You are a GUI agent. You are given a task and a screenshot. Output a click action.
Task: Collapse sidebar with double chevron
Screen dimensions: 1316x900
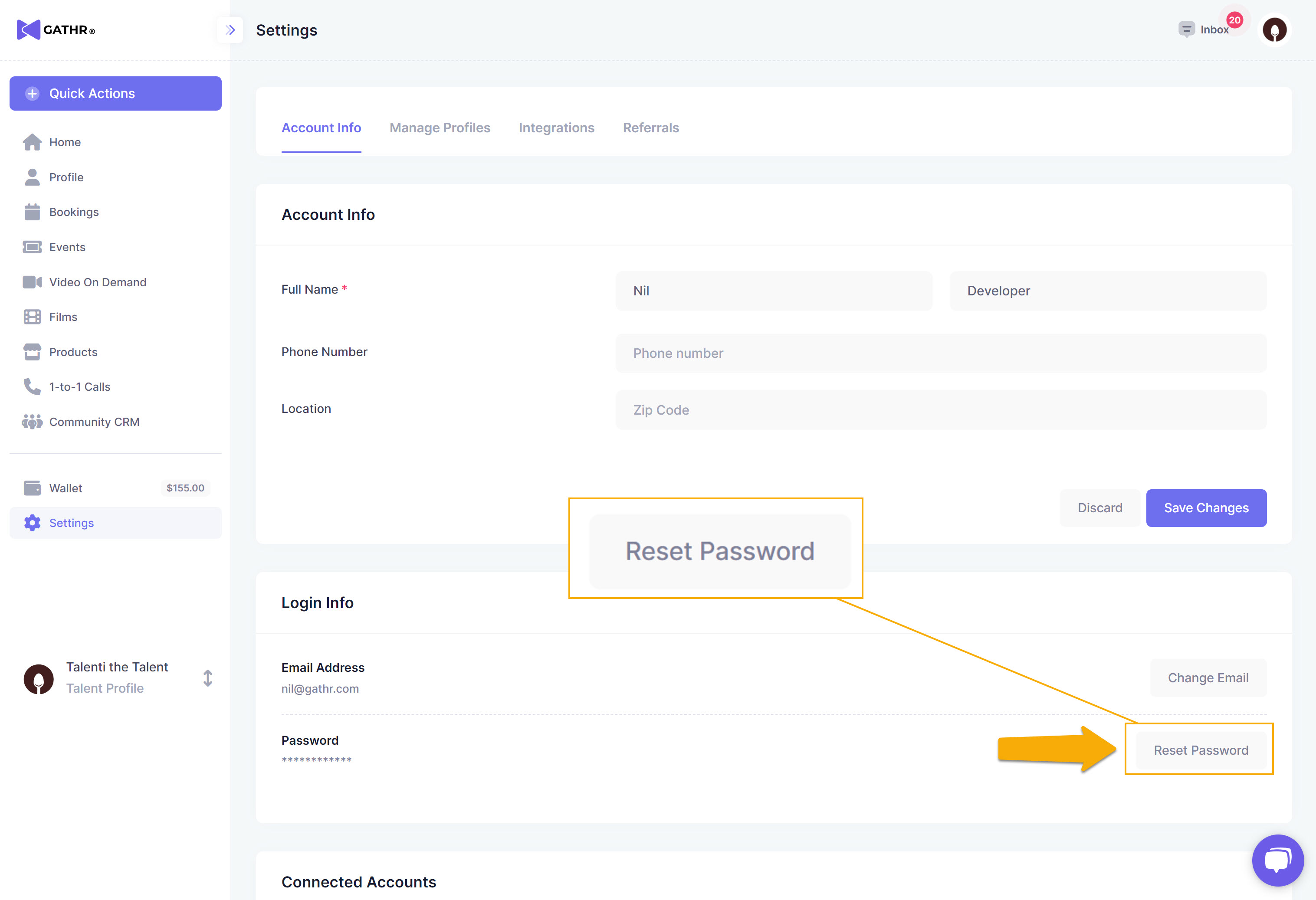(x=230, y=30)
